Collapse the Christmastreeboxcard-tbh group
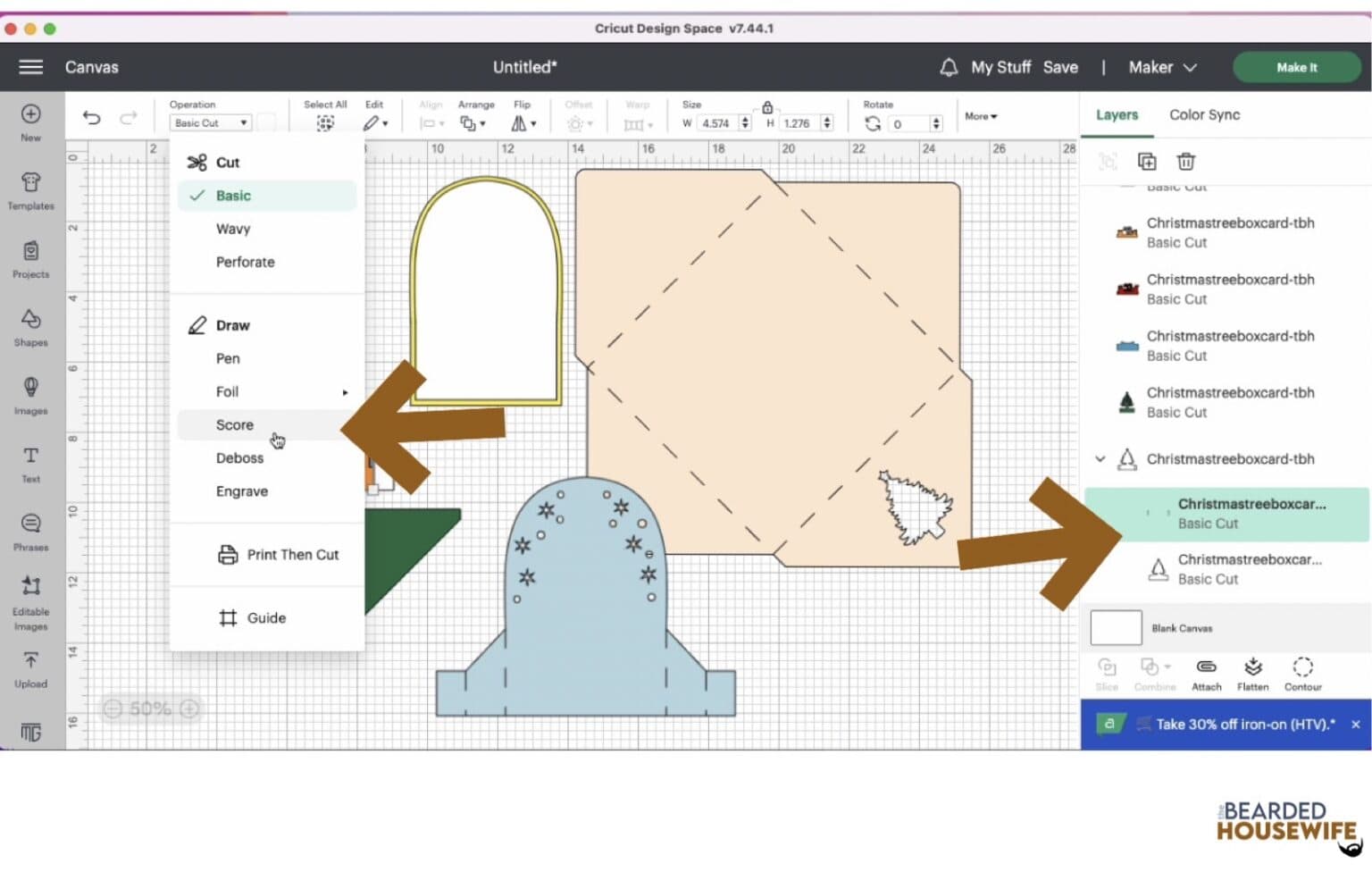Screen dimensions: 1372x872 tap(1100, 459)
